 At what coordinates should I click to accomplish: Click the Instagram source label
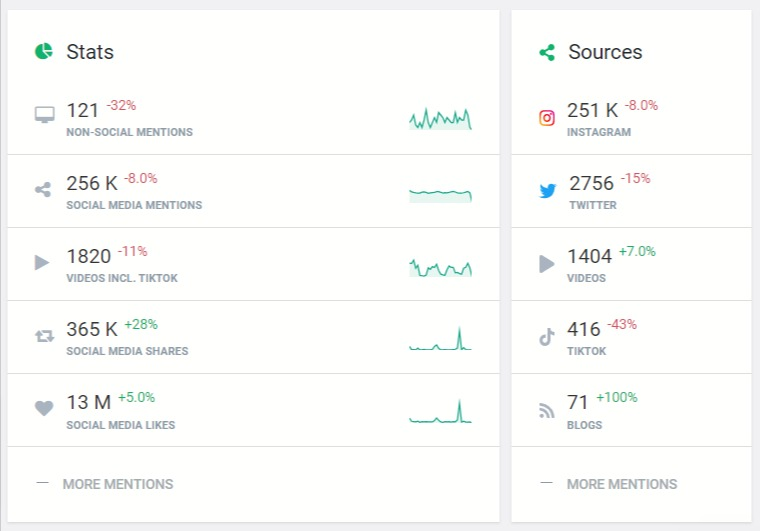pyautogui.click(x=599, y=132)
